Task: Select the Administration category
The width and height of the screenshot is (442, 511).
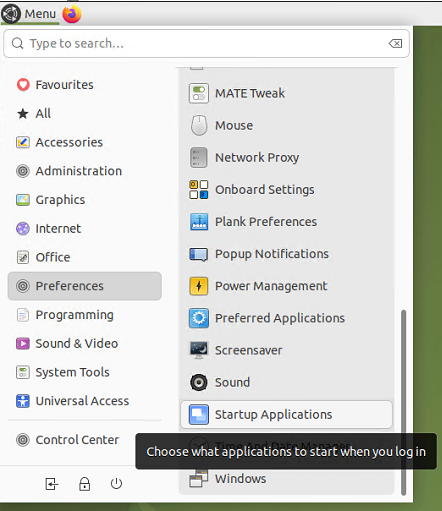Action: point(85,171)
